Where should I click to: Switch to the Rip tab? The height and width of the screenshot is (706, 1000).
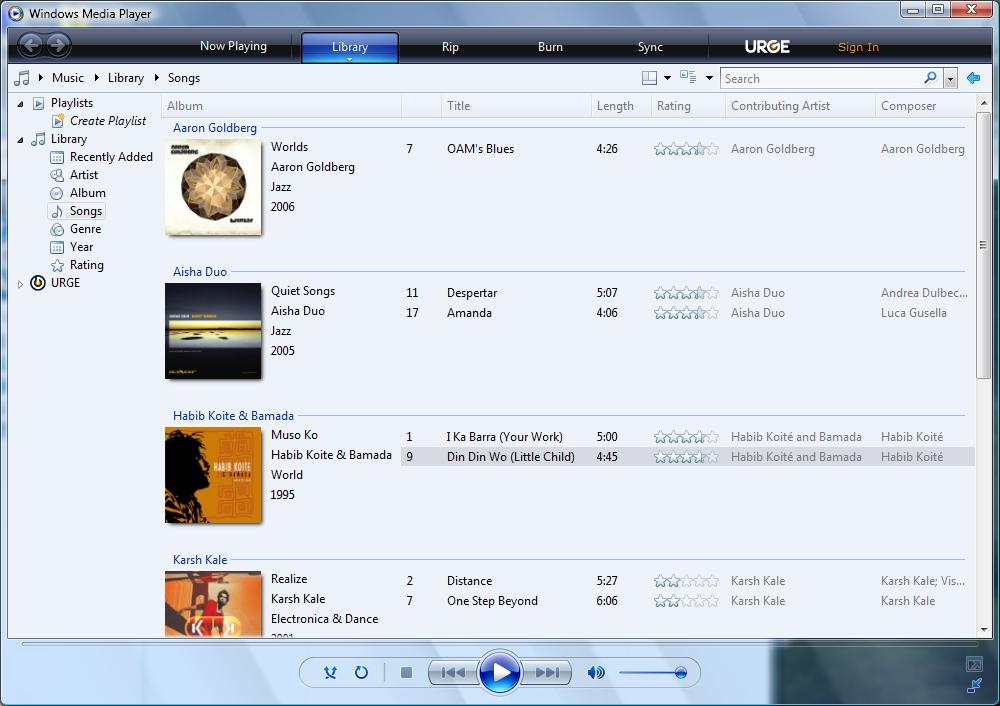tap(450, 47)
